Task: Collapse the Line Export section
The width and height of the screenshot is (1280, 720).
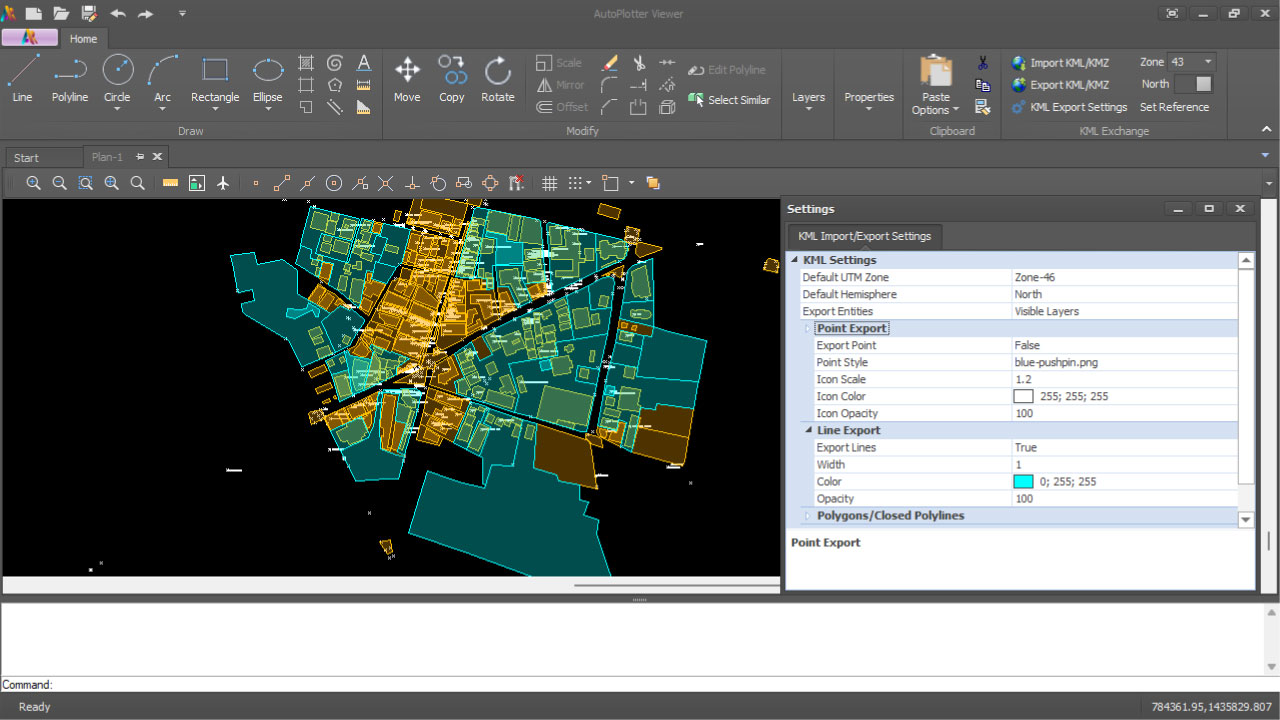Action: (808, 430)
